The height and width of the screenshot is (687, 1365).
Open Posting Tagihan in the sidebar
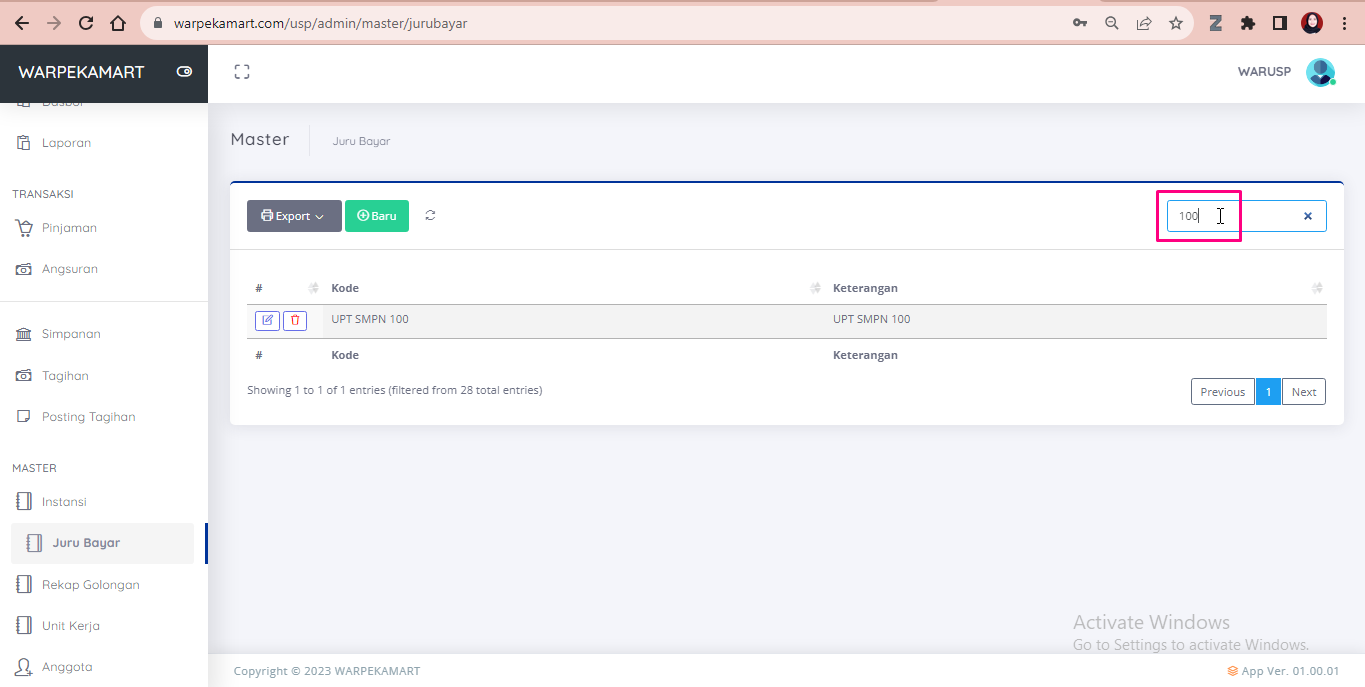88,417
